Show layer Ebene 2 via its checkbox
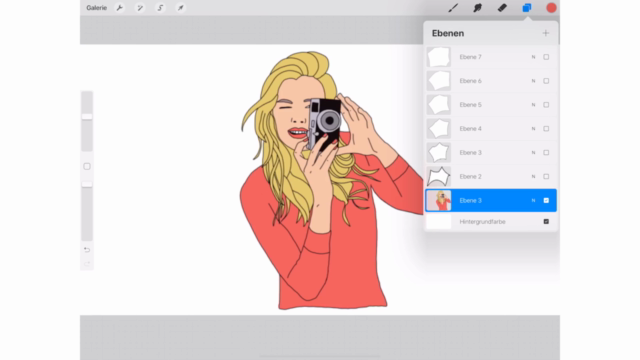 click(546, 176)
